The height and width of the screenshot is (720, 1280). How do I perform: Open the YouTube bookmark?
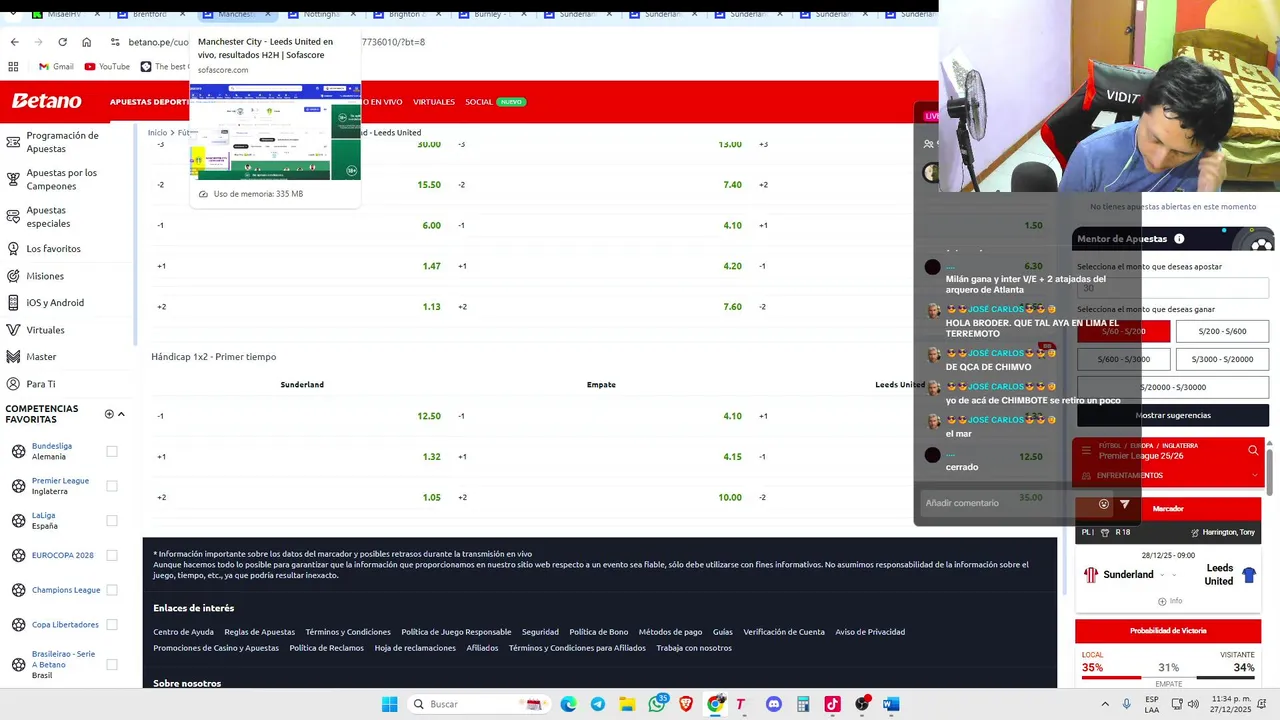[x=107, y=67]
